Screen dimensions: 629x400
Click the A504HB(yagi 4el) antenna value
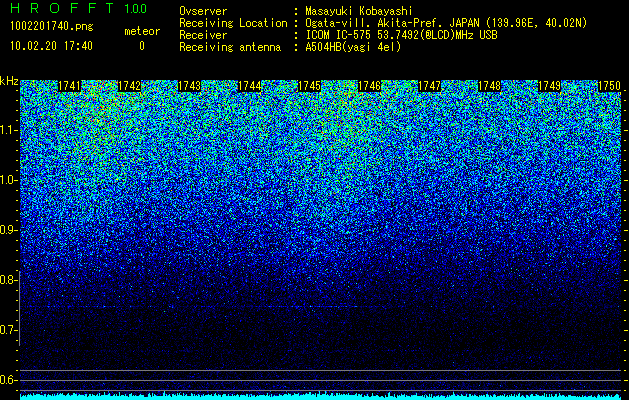[x=353, y=47]
